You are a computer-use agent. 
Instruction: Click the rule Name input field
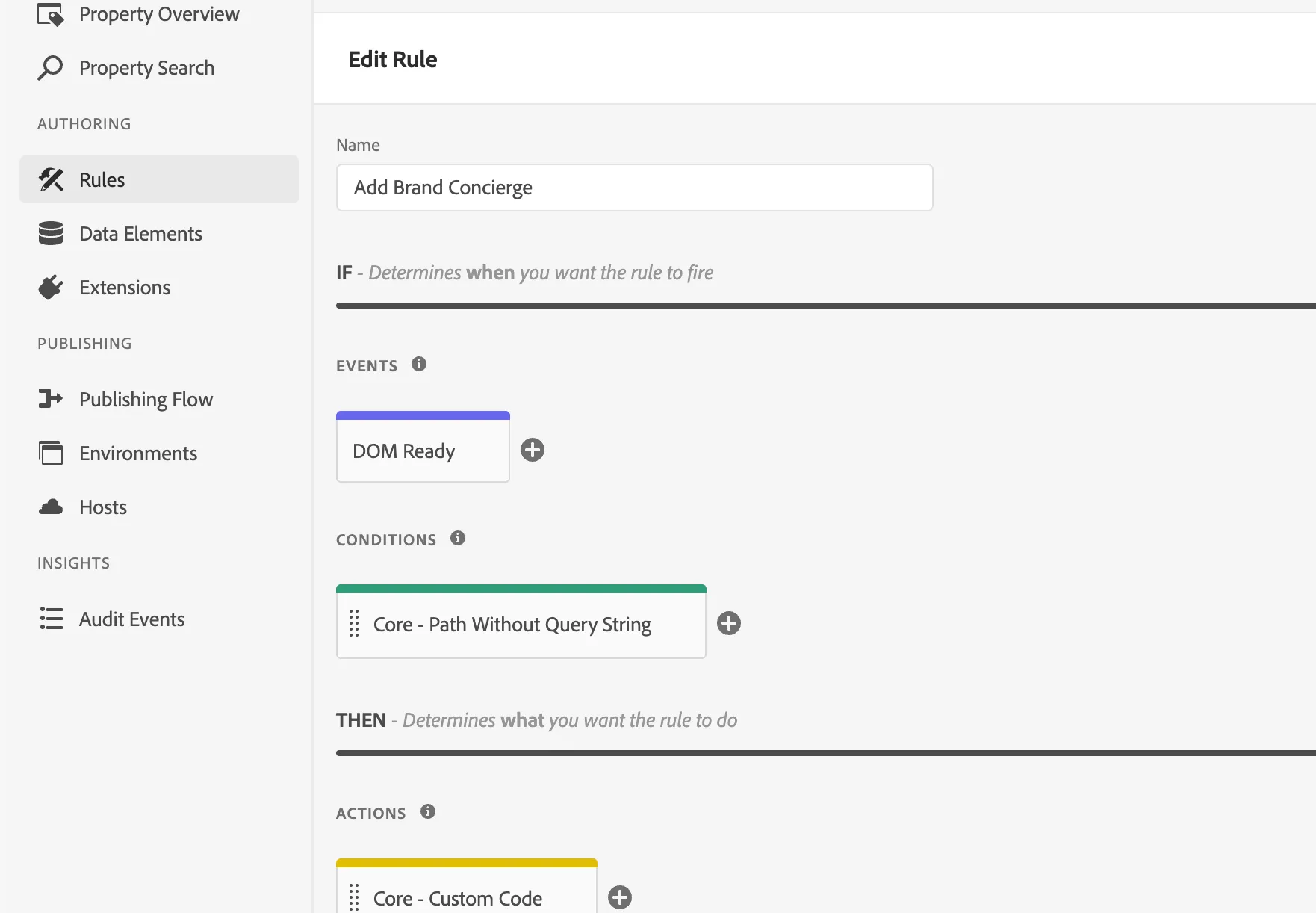634,188
